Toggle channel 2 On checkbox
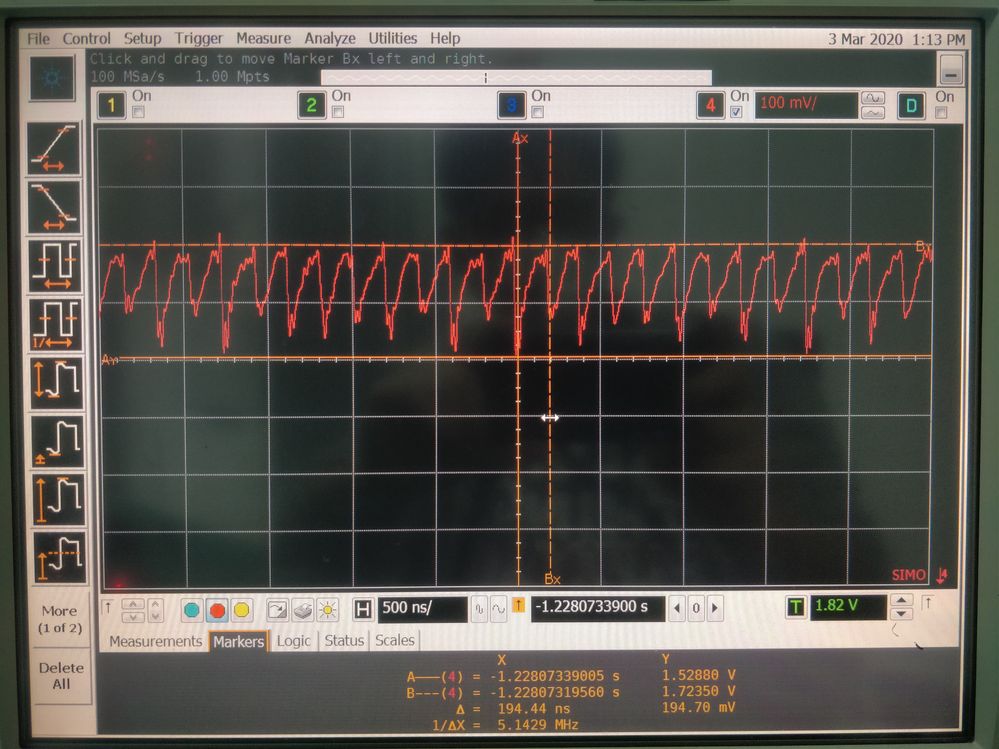Image resolution: width=999 pixels, height=749 pixels. (x=338, y=112)
